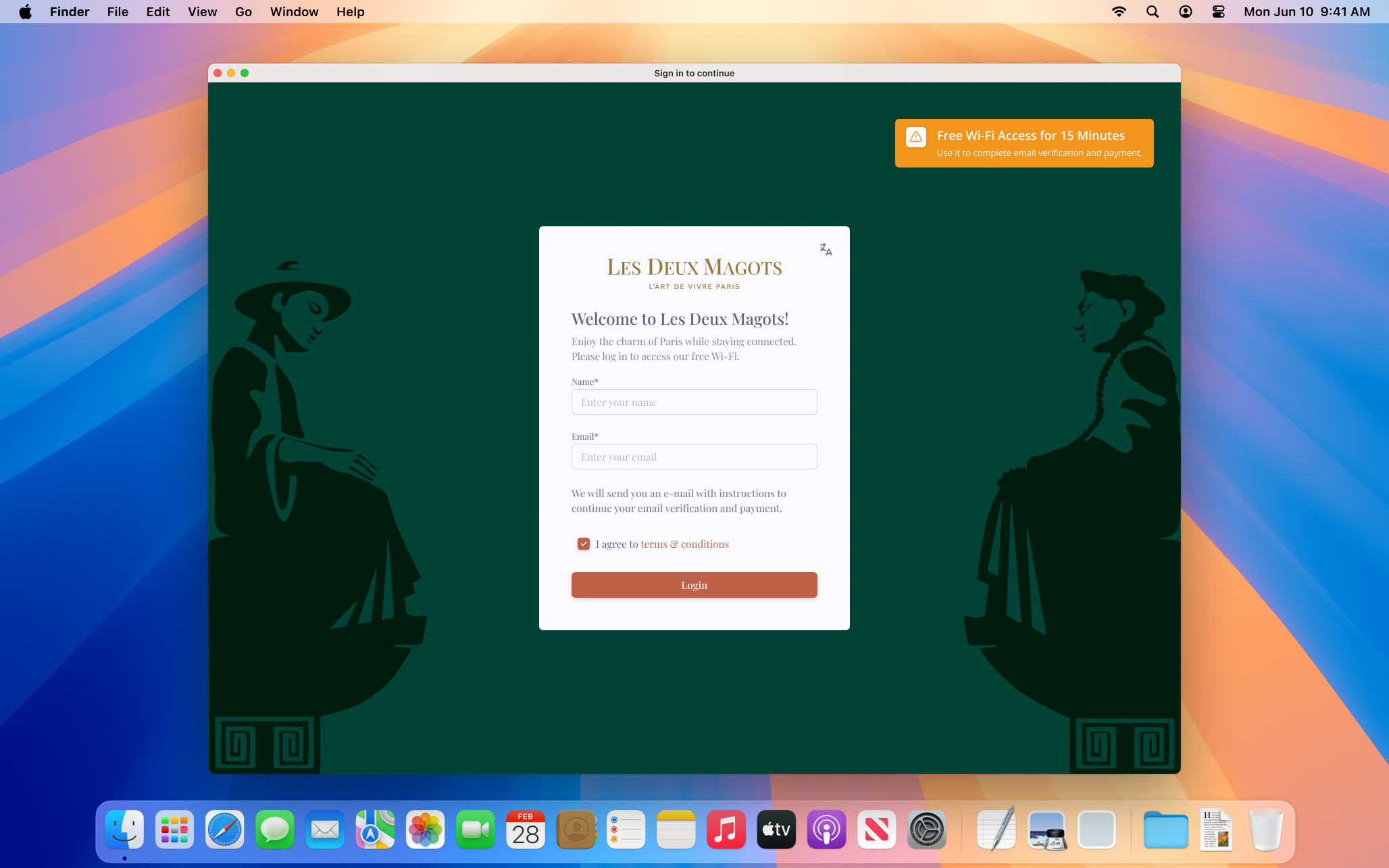The height and width of the screenshot is (868, 1389).
Task: Focus the Email input field
Action: [694, 457]
